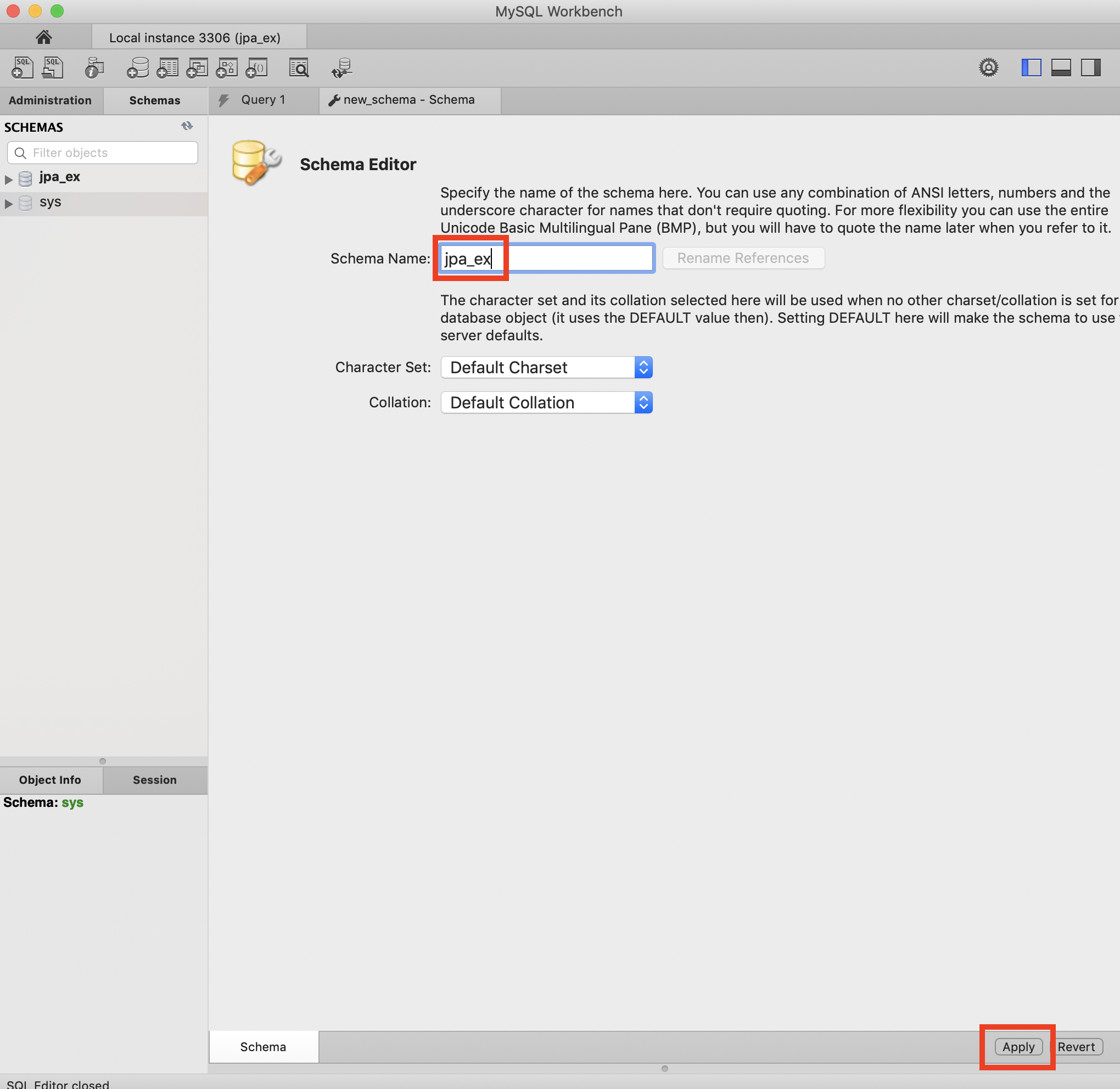The image size is (1120, 1089).
Task: Open search table data icon
Action: 299,68
